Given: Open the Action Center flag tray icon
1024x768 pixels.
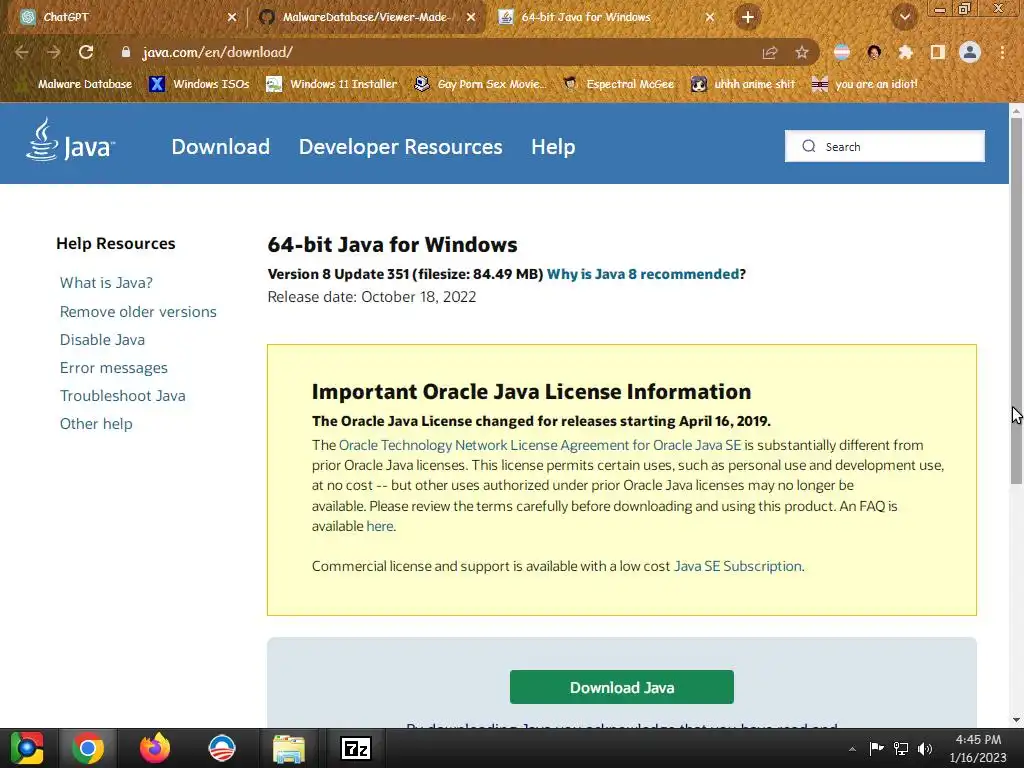Looking at the screenshot, I should click(876, 749).
